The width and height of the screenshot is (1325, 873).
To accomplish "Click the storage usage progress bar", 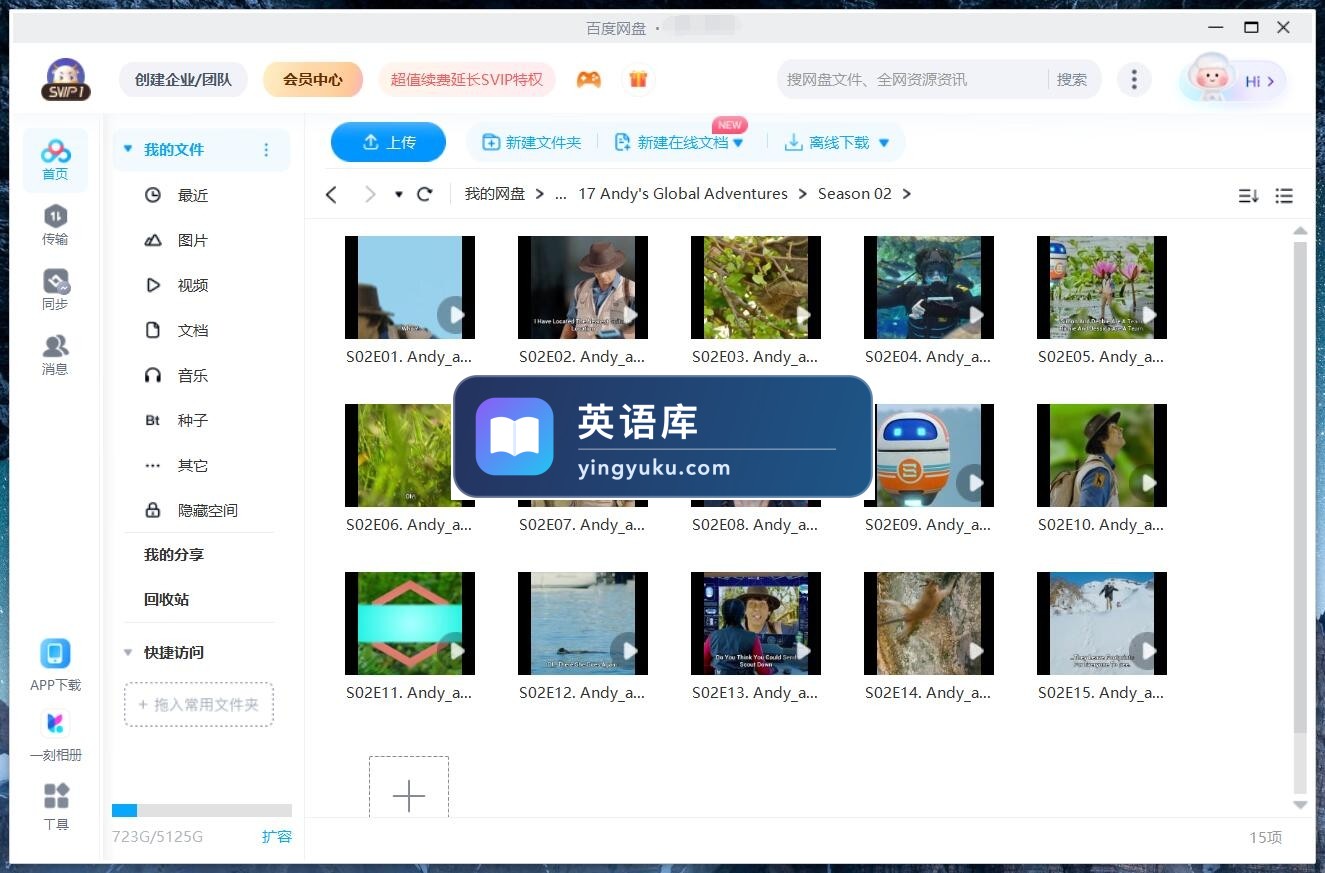I will coord(202,810).
